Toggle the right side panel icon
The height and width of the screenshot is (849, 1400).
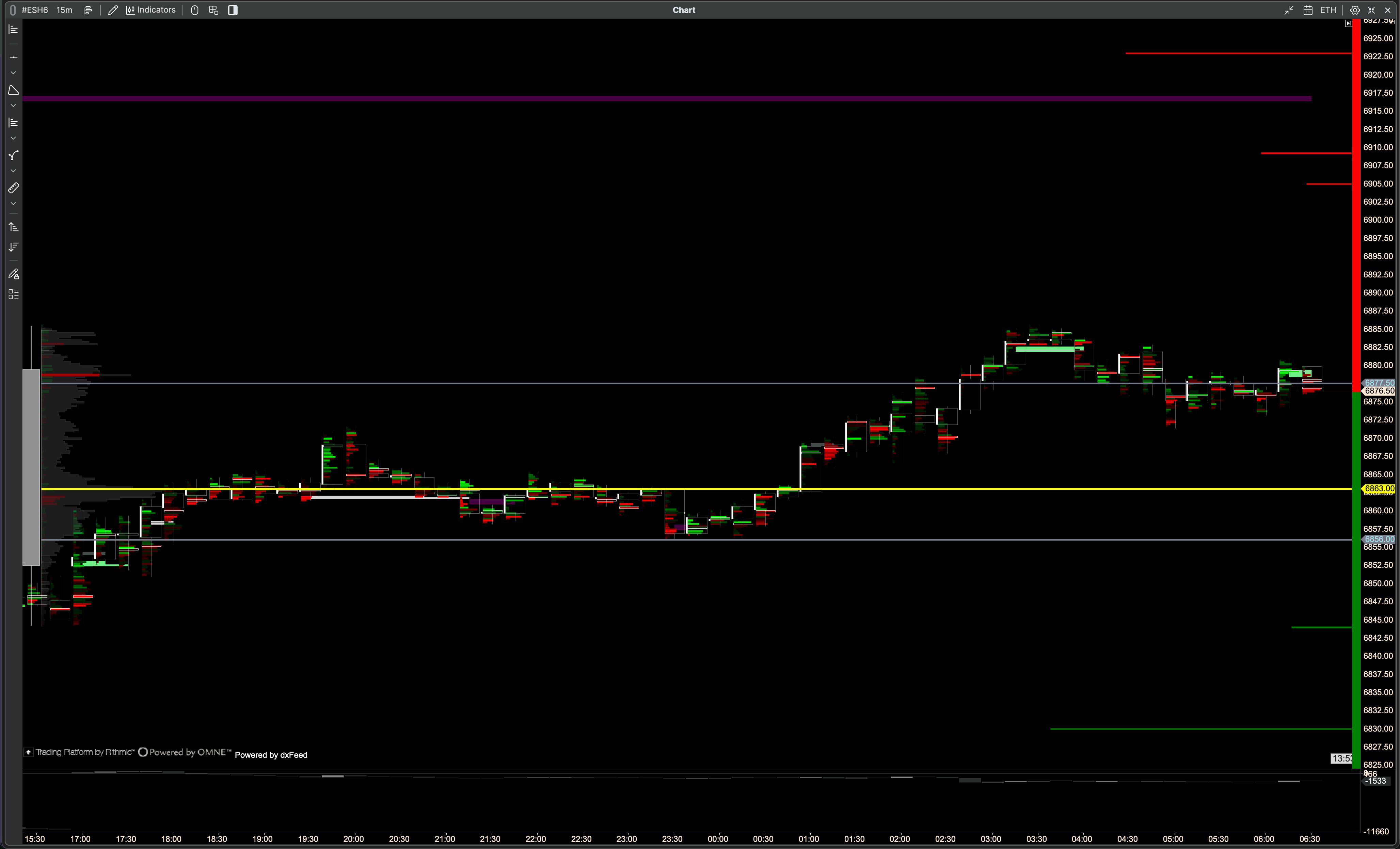pyautogui.click(x=233, y=10)
